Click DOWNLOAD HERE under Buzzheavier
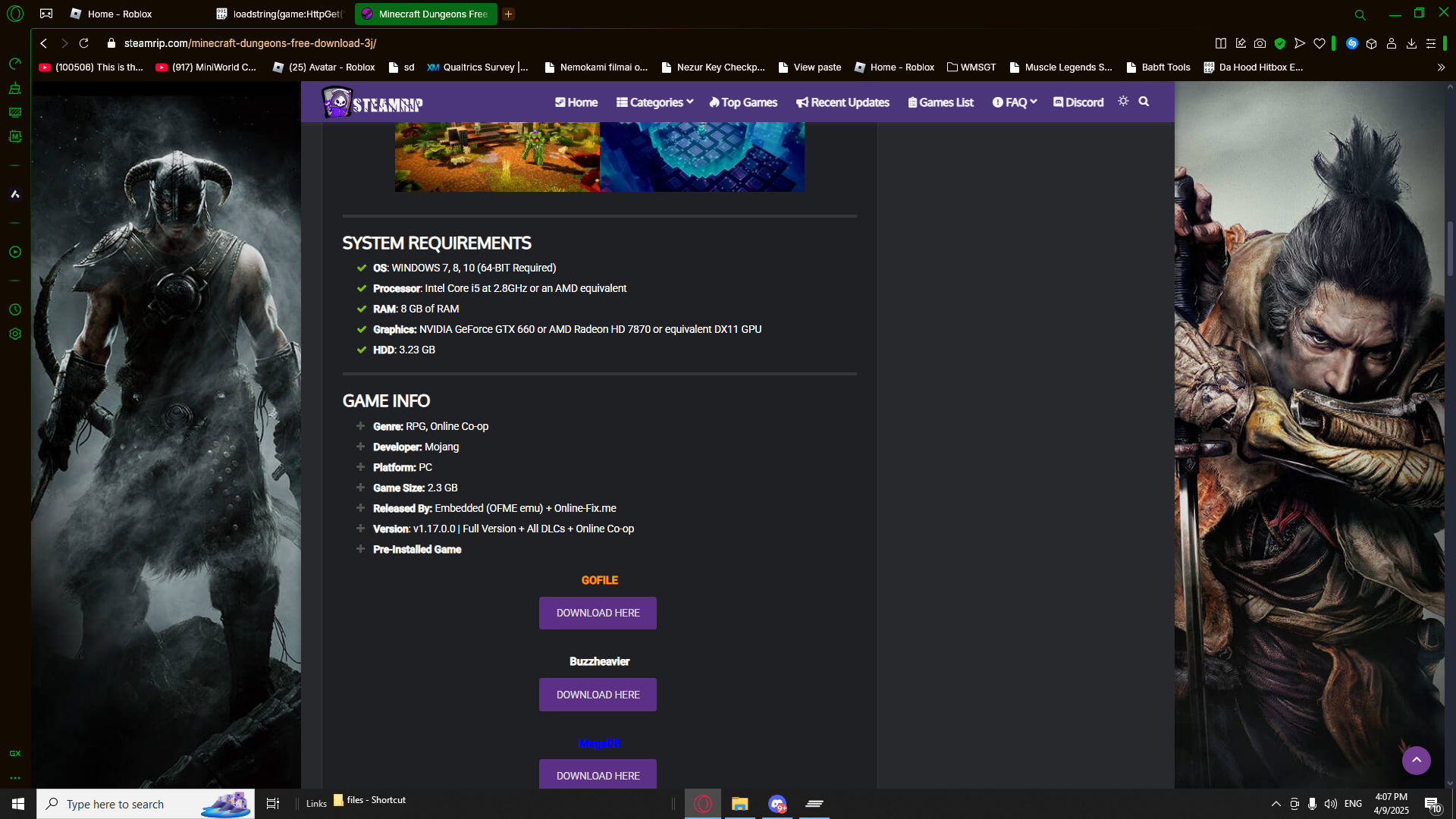The height and width of the screenshot is (819, 1456). click(x=598, y=695)
